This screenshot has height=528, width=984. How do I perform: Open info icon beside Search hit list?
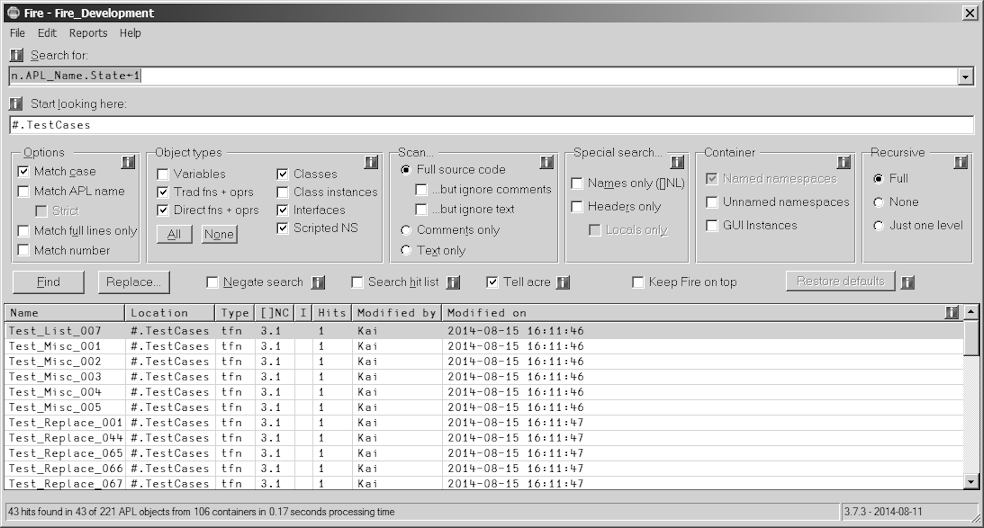[453, 283]
